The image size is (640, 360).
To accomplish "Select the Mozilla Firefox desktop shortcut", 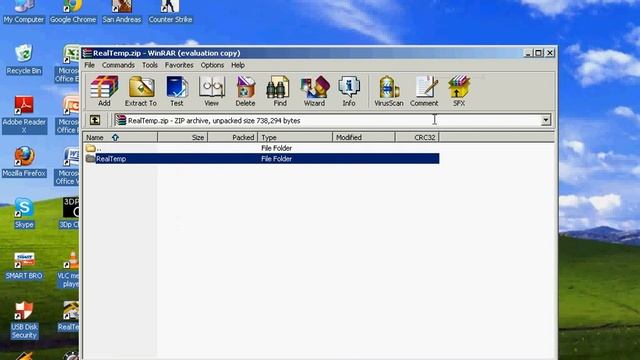I will (x=24, y=162).
